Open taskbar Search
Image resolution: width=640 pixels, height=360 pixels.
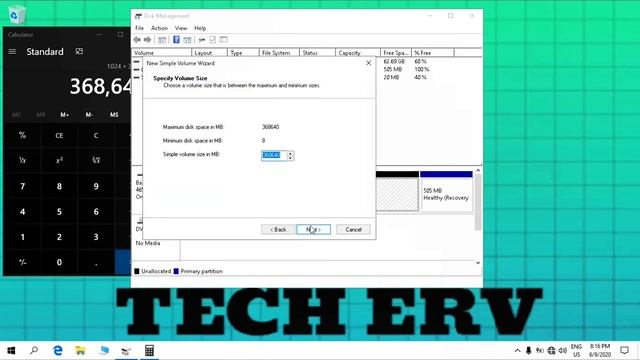(34, 350)
